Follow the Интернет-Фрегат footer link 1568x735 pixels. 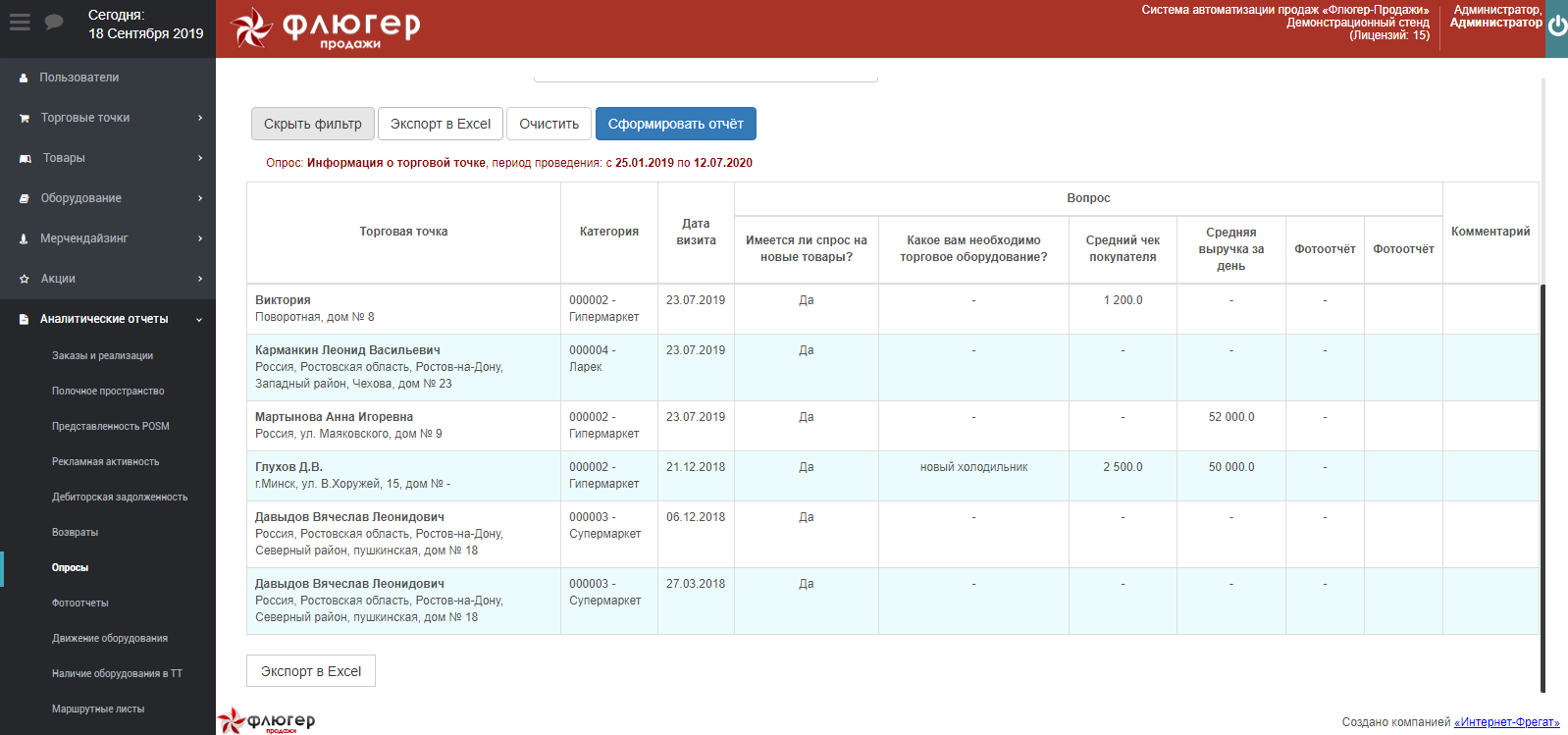(1506, 722)
